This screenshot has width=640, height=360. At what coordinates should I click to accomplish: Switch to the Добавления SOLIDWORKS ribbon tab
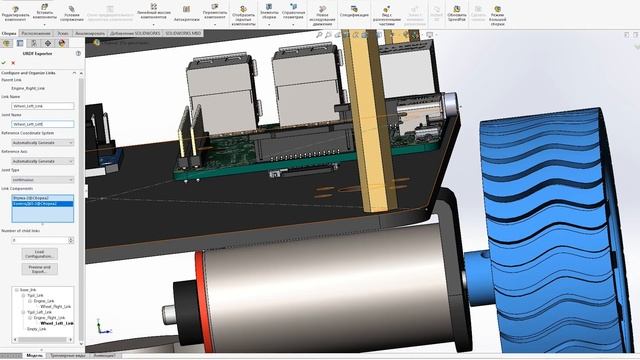tap(135, 33)
